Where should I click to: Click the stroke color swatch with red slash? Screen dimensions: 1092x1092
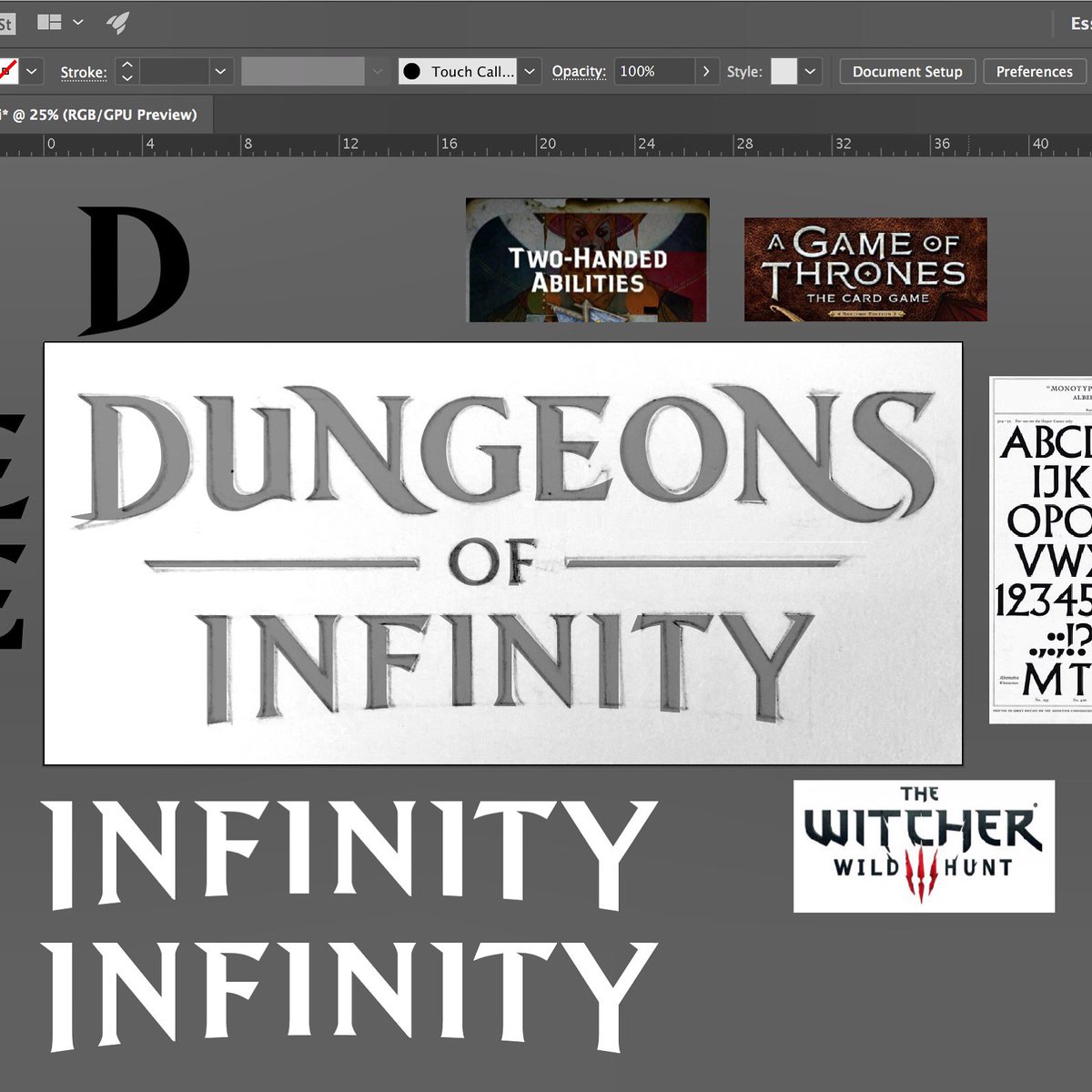tap(7, 71)
